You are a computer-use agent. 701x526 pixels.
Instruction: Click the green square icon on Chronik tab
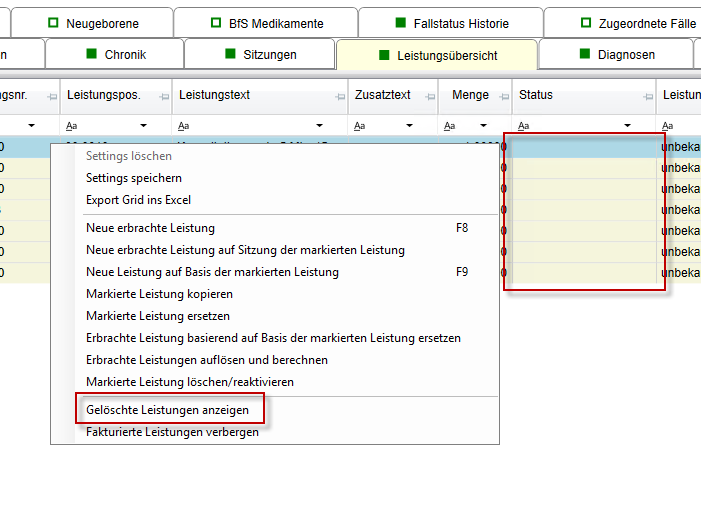tap(92, 54)
